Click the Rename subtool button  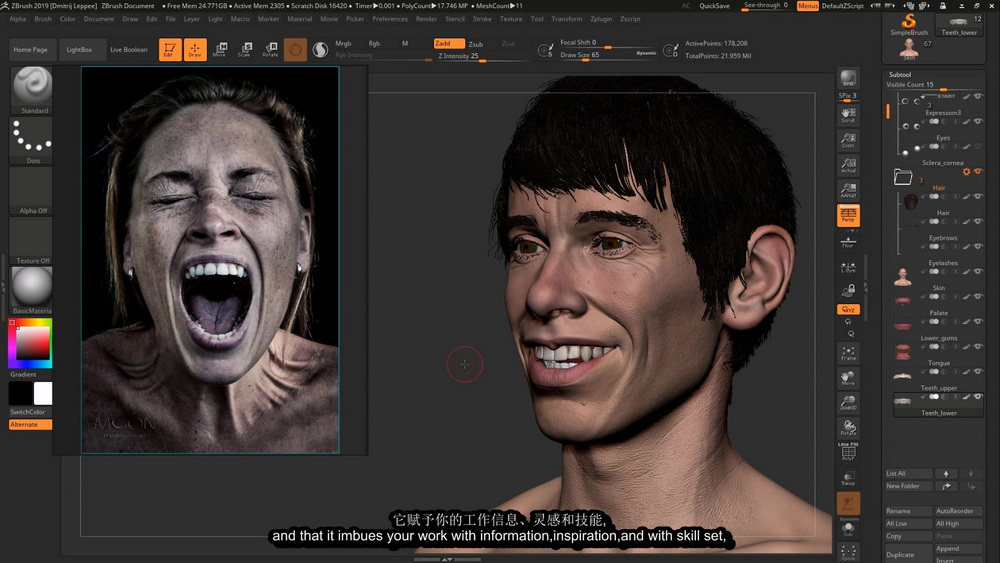(x=908, y=511)
